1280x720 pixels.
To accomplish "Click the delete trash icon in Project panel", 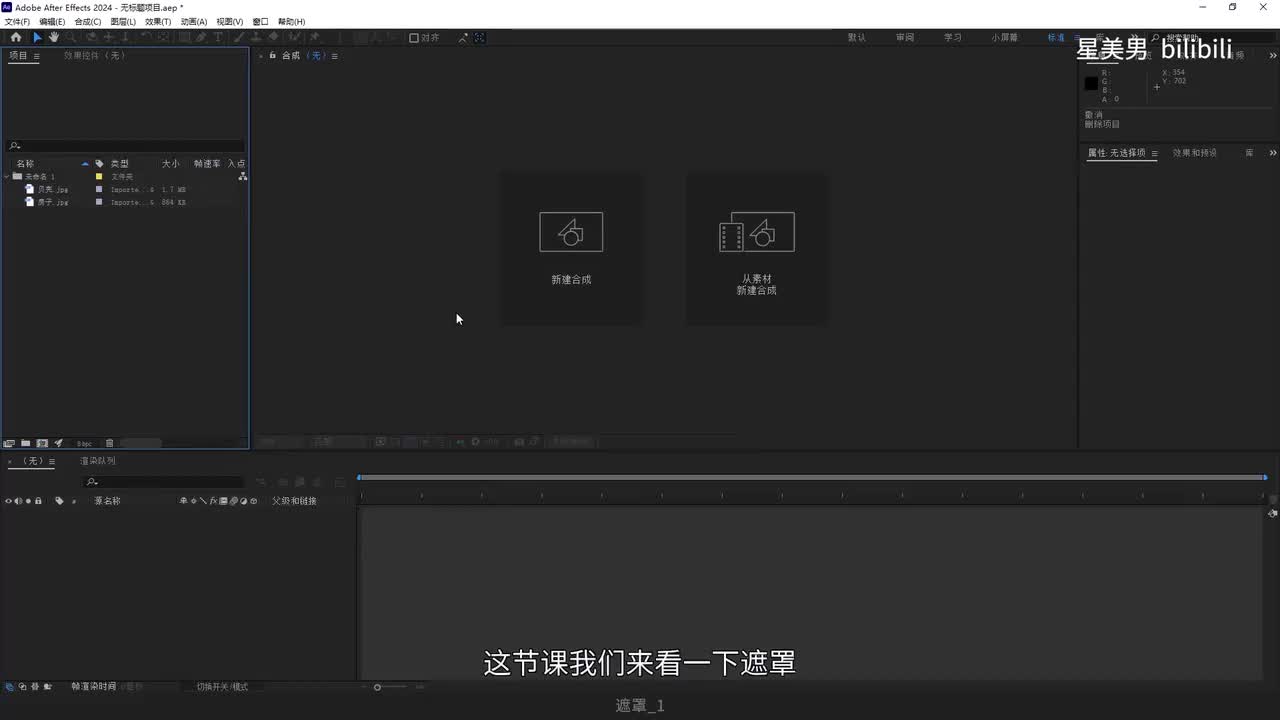I will (110, 443).
